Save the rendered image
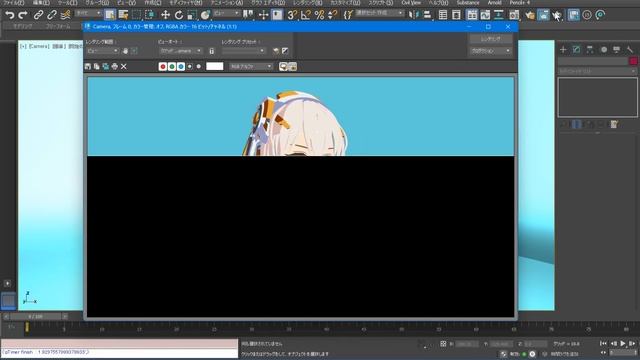Screen dimensions: 640x360 point(88,67)
